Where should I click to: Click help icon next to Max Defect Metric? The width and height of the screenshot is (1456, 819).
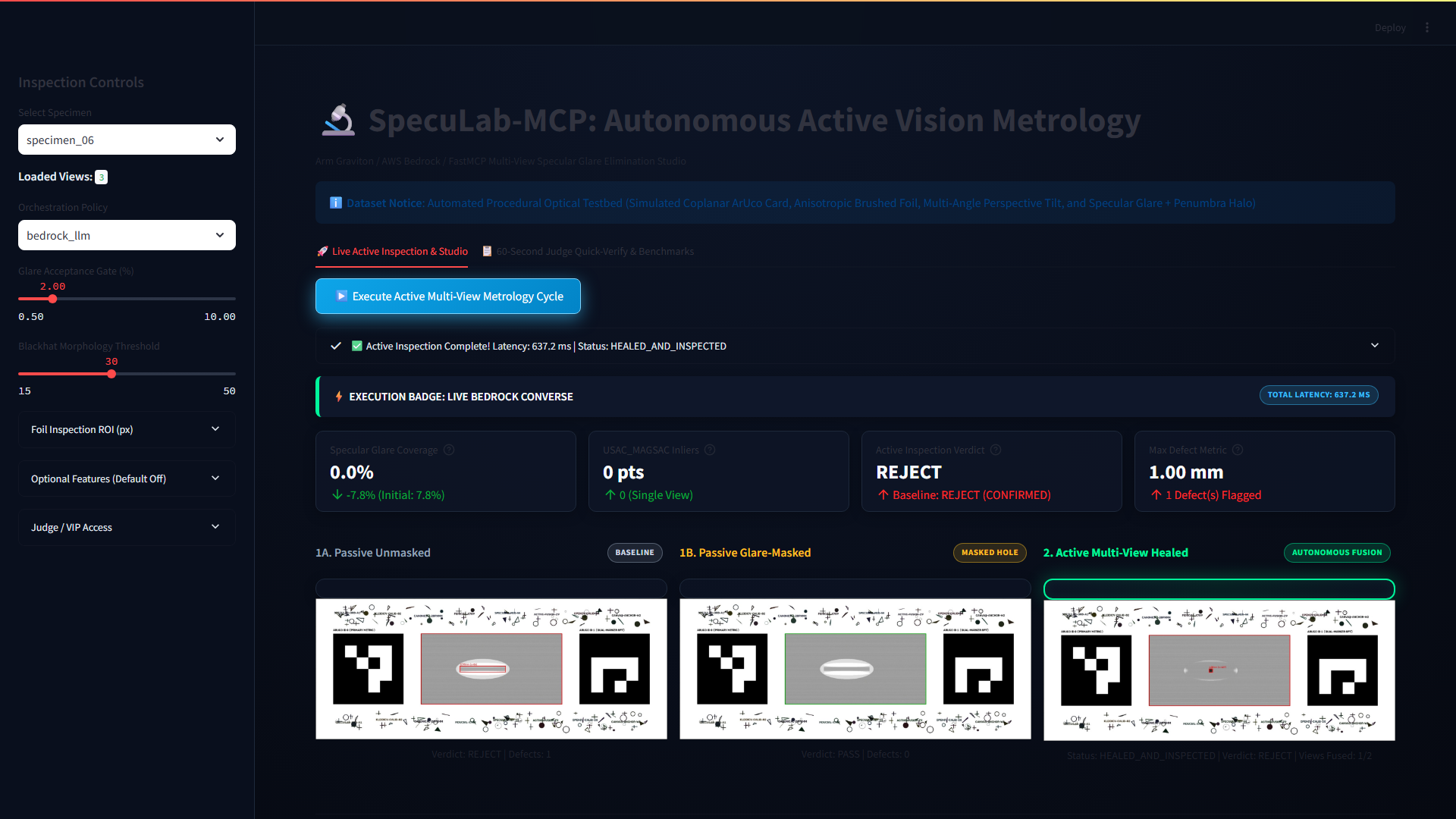point(1238,450)
